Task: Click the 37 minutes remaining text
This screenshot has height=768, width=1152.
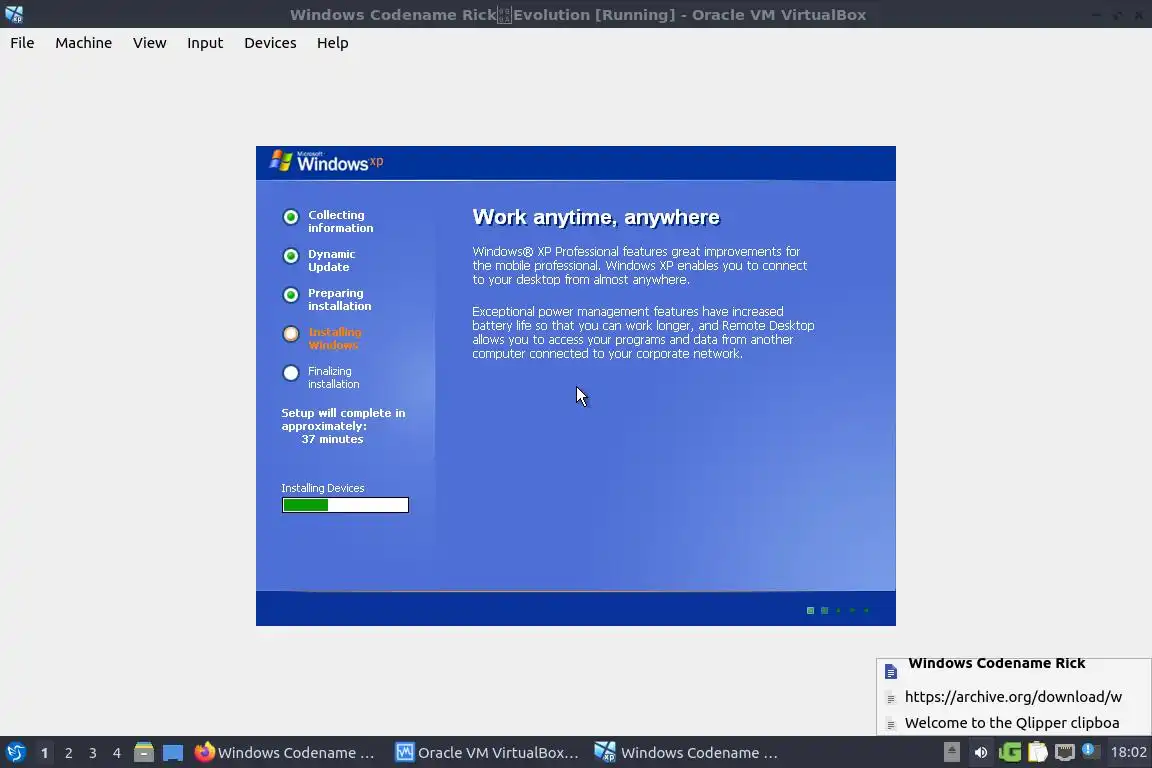Action: [332, 439]
